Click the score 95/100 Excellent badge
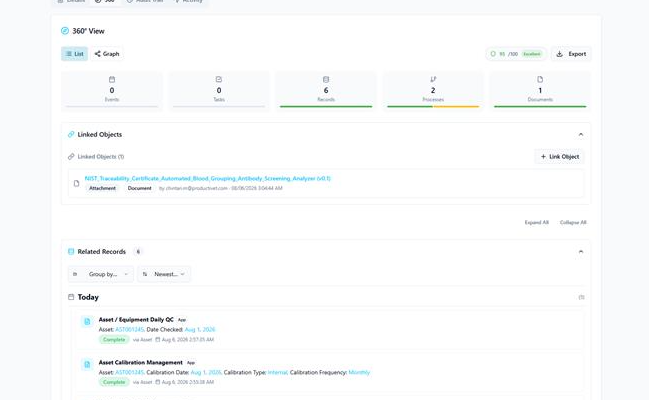649x400 pixels. point(516,54)
